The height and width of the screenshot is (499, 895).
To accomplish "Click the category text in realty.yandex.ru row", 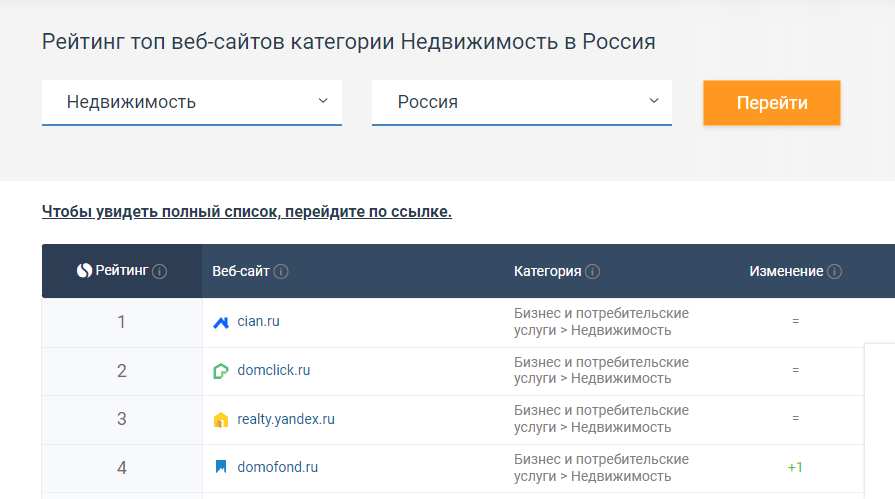I will pos(601,419).
